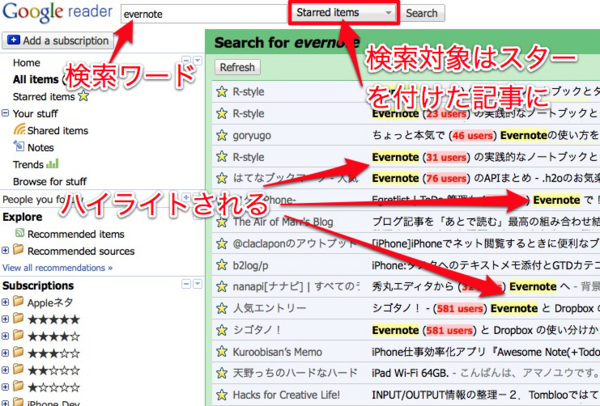Unstar the 天野っちのハードなハード row
600x406 pixels.
coord(222,373)
